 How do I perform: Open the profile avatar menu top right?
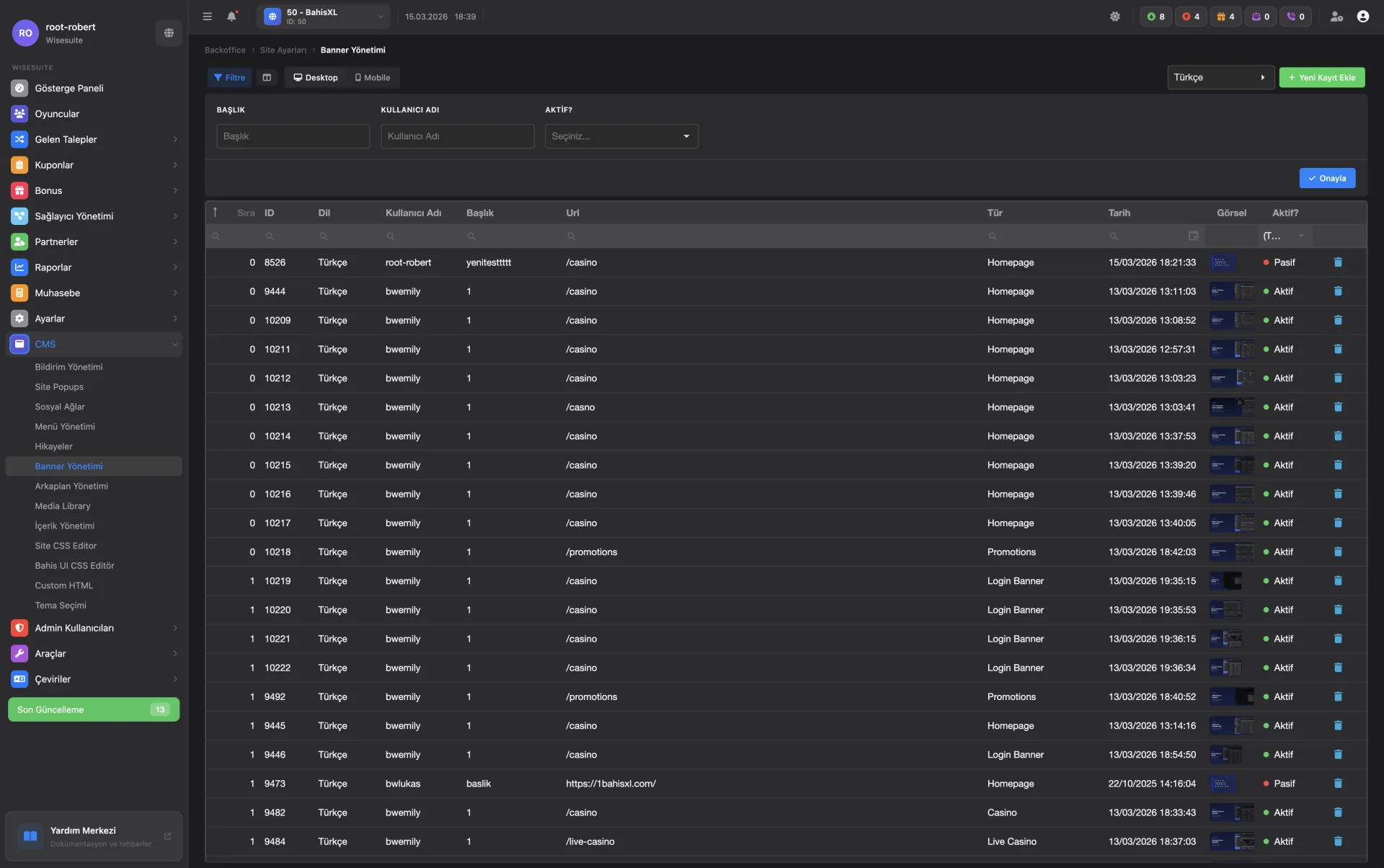(1363, 16)
